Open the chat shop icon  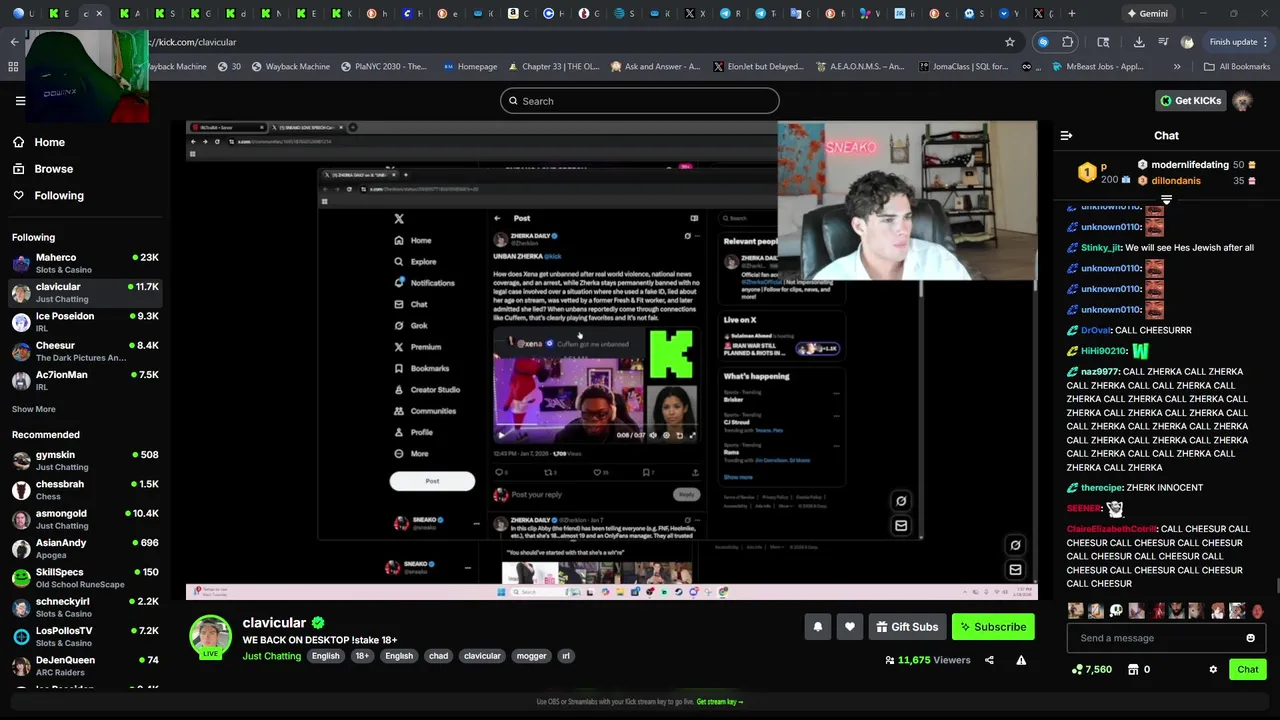coord(1133,669)
